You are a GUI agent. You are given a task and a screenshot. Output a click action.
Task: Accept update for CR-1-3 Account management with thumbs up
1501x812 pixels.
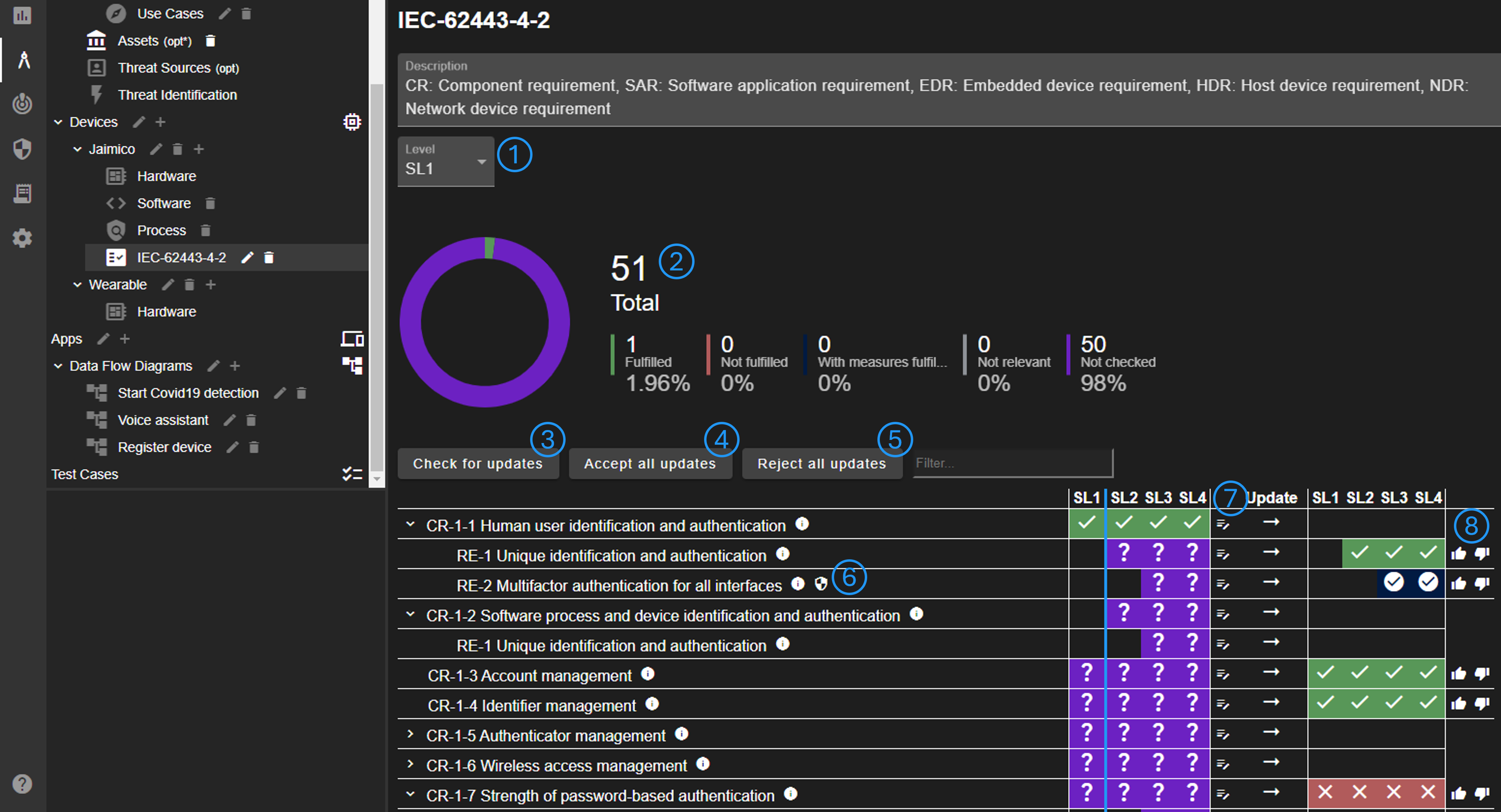[x=1459, y=674]
